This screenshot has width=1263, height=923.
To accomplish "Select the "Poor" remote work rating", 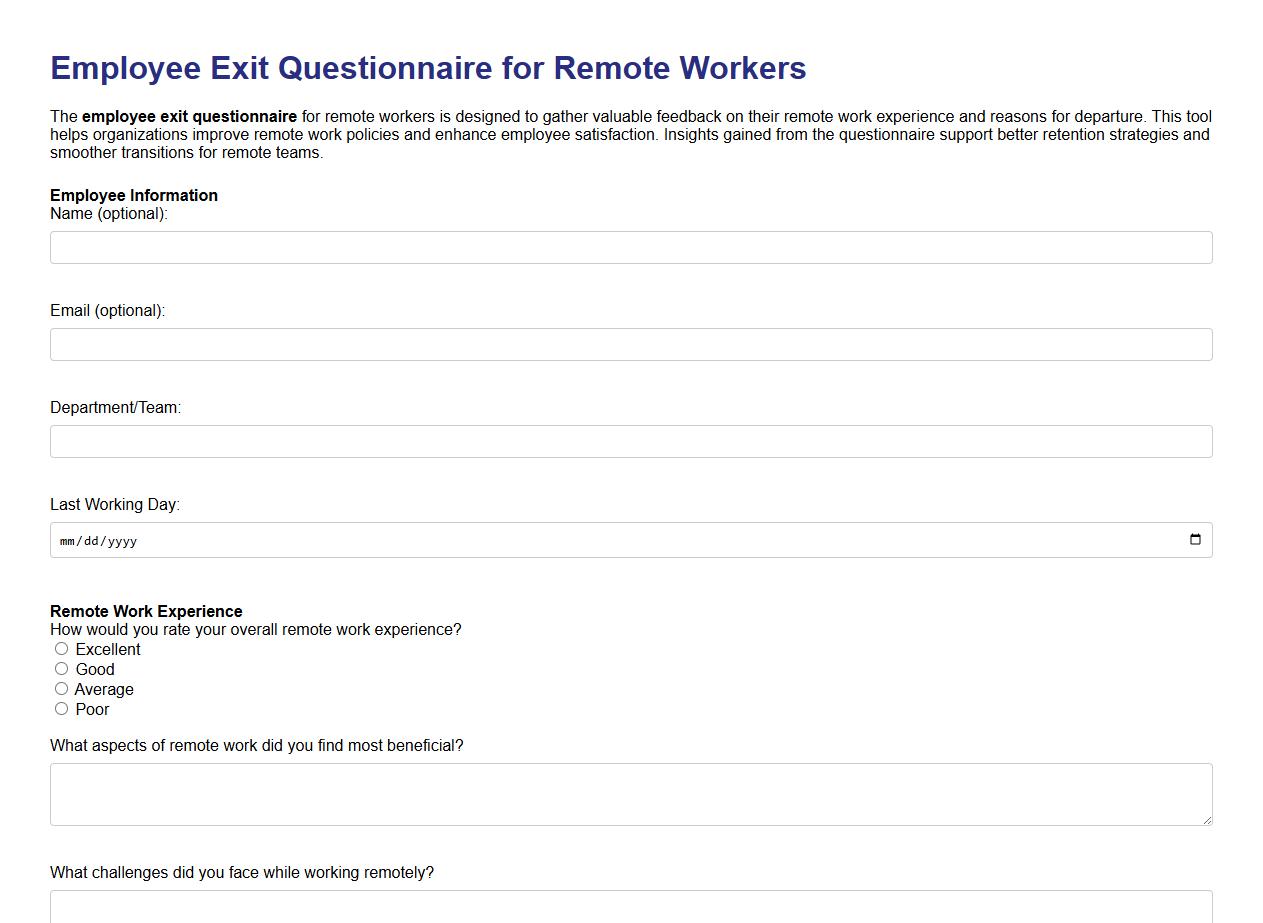I will 62,708.
